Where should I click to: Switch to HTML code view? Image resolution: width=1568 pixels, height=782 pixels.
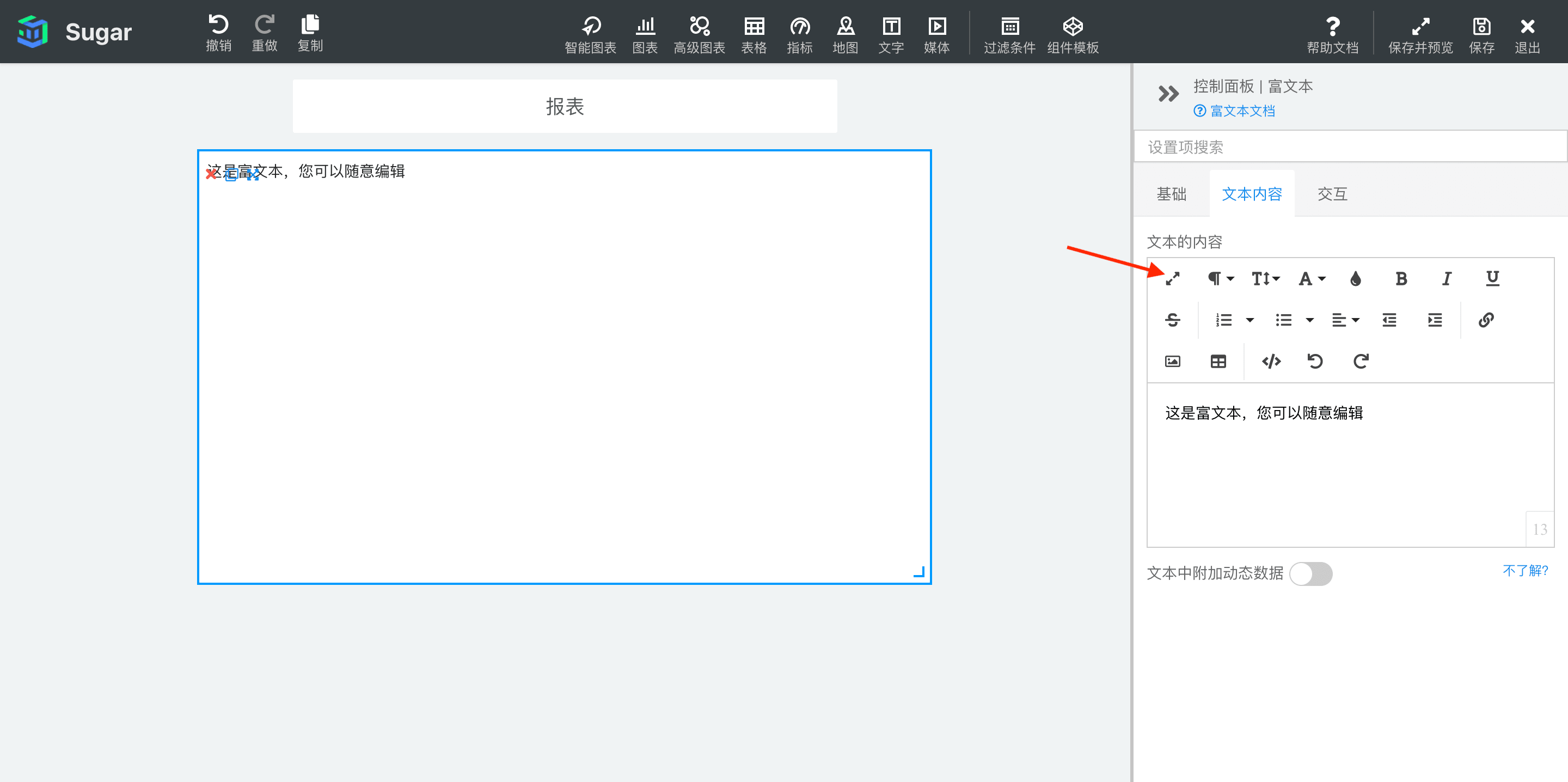click(1271, 361)
